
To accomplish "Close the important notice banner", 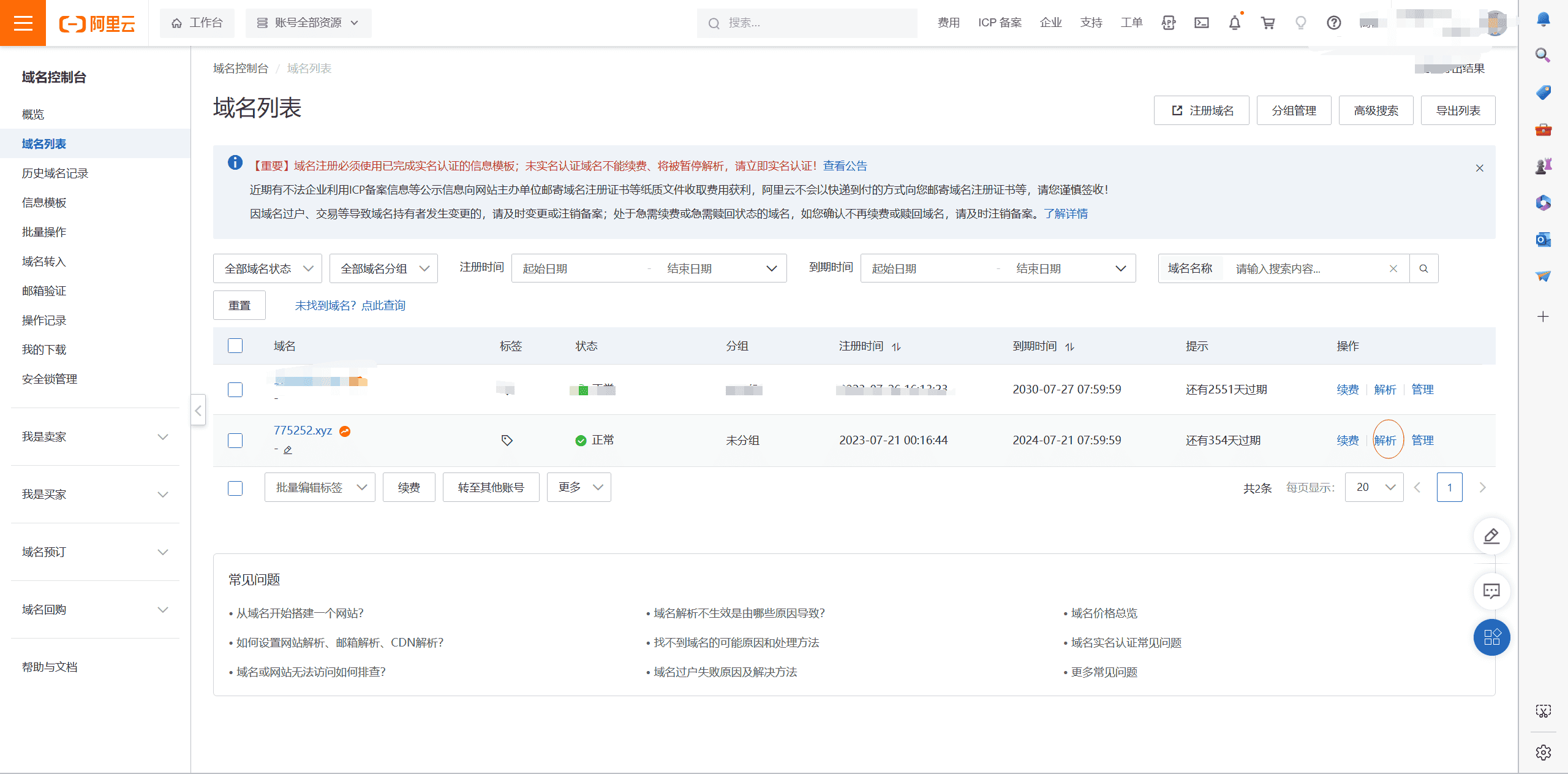I will coord(1480,168).
